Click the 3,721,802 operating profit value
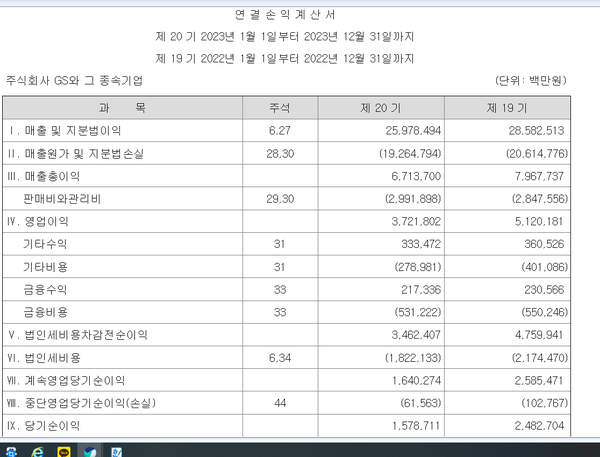Image resolution: width=600 pixels, height=457 pixels. (416, 222)
